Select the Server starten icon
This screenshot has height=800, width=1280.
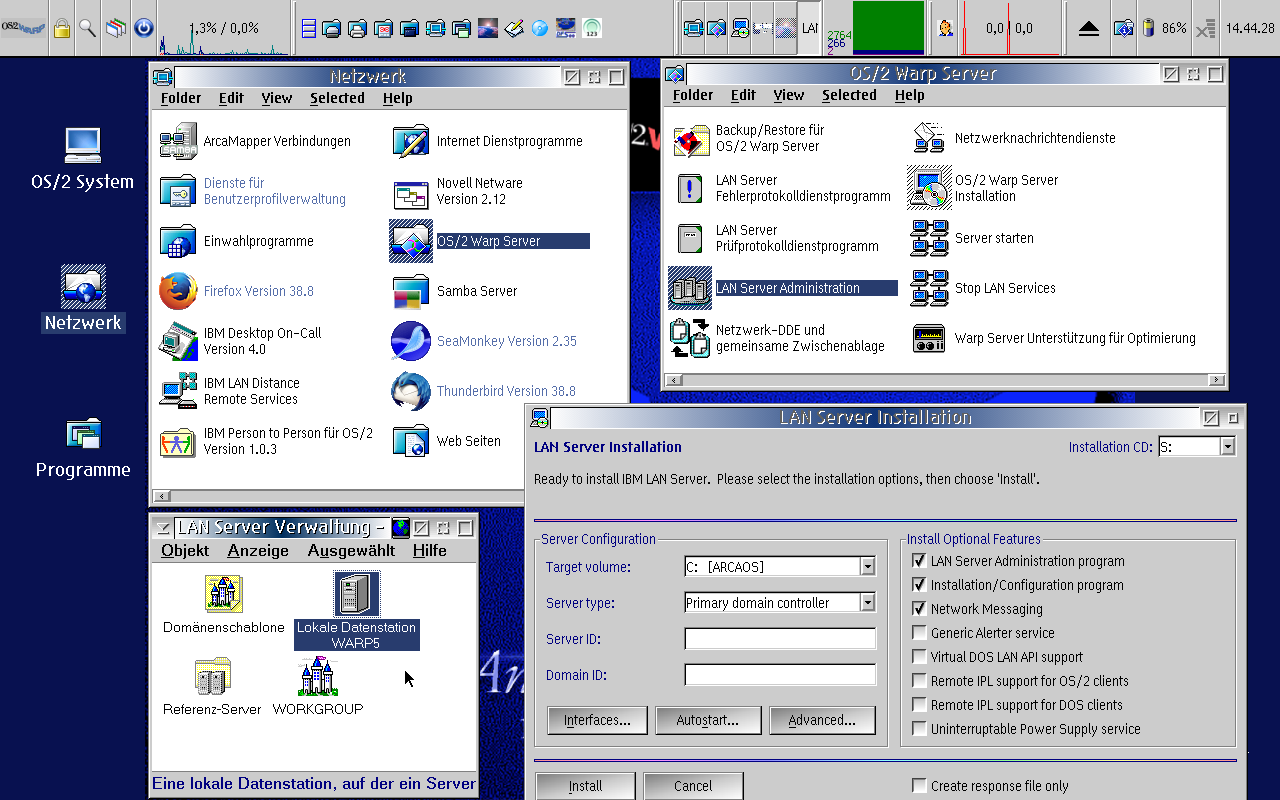pyautogui.click(x=930, y=238)
